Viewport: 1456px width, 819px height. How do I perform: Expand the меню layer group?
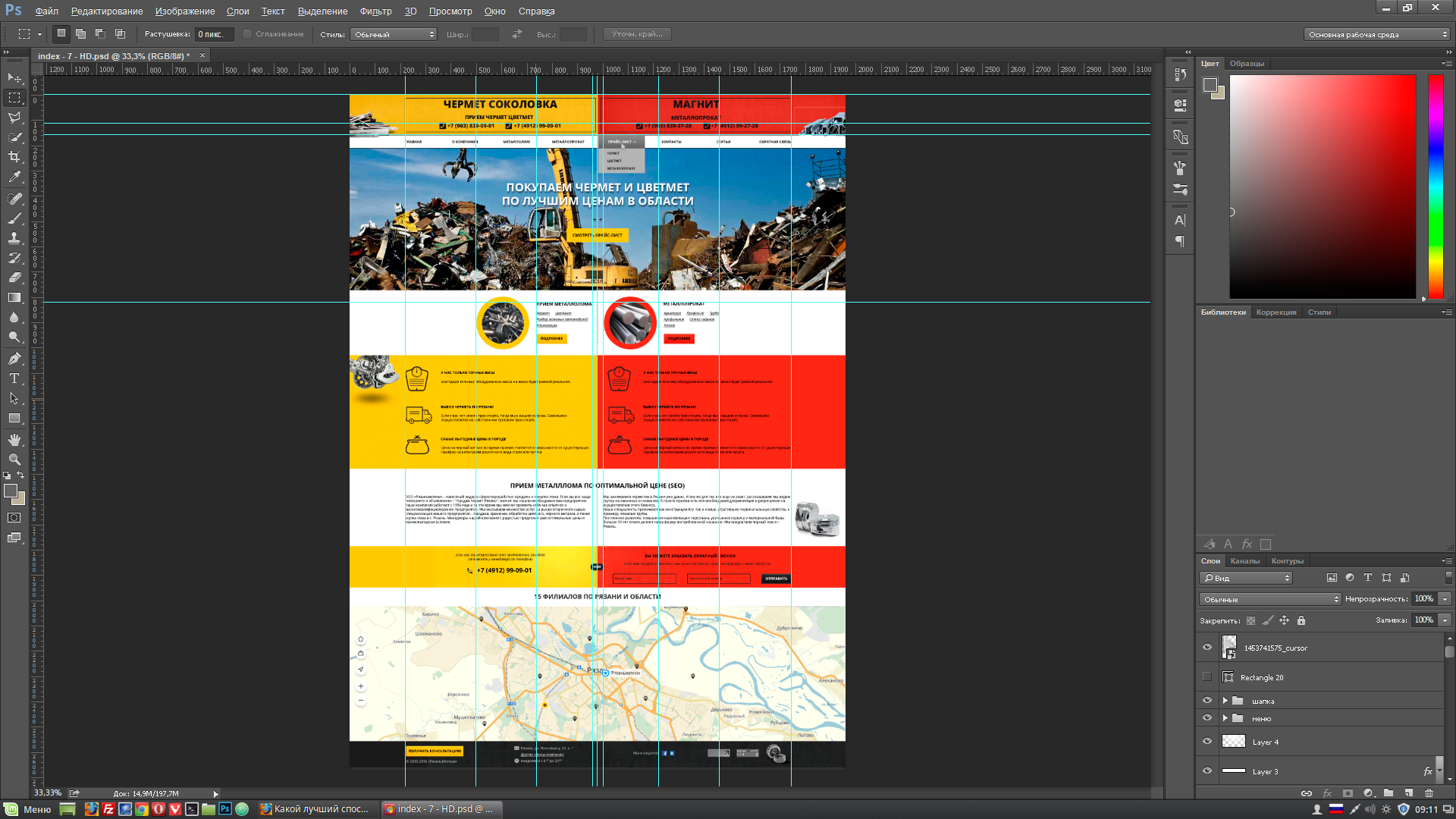[1225, 718]
